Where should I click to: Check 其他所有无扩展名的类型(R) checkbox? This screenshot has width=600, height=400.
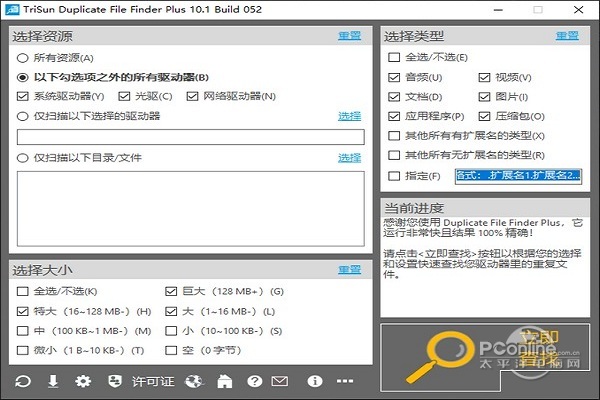394,155
